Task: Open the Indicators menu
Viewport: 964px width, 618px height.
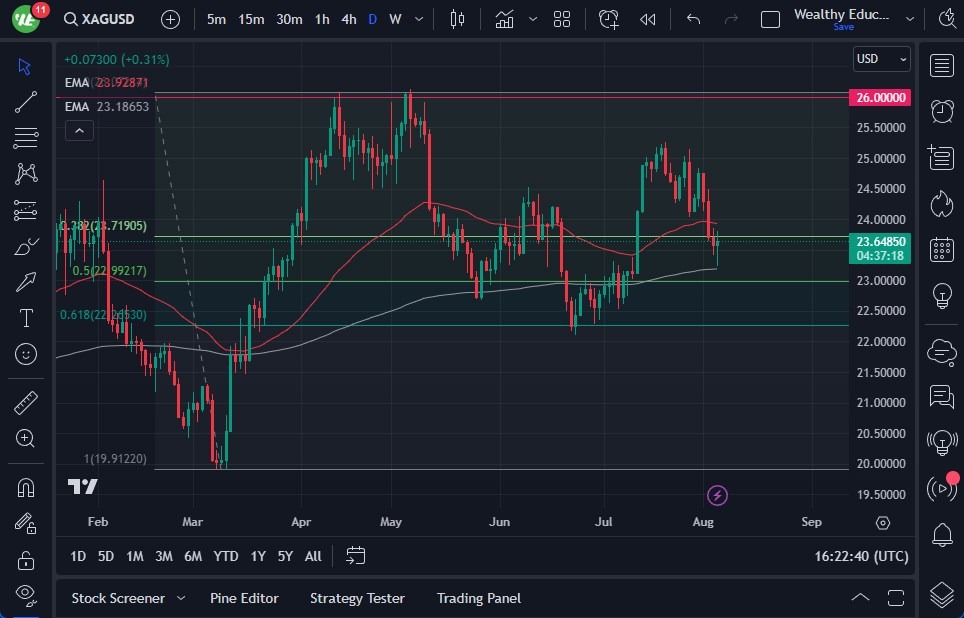Action: (x=504, y=19)
